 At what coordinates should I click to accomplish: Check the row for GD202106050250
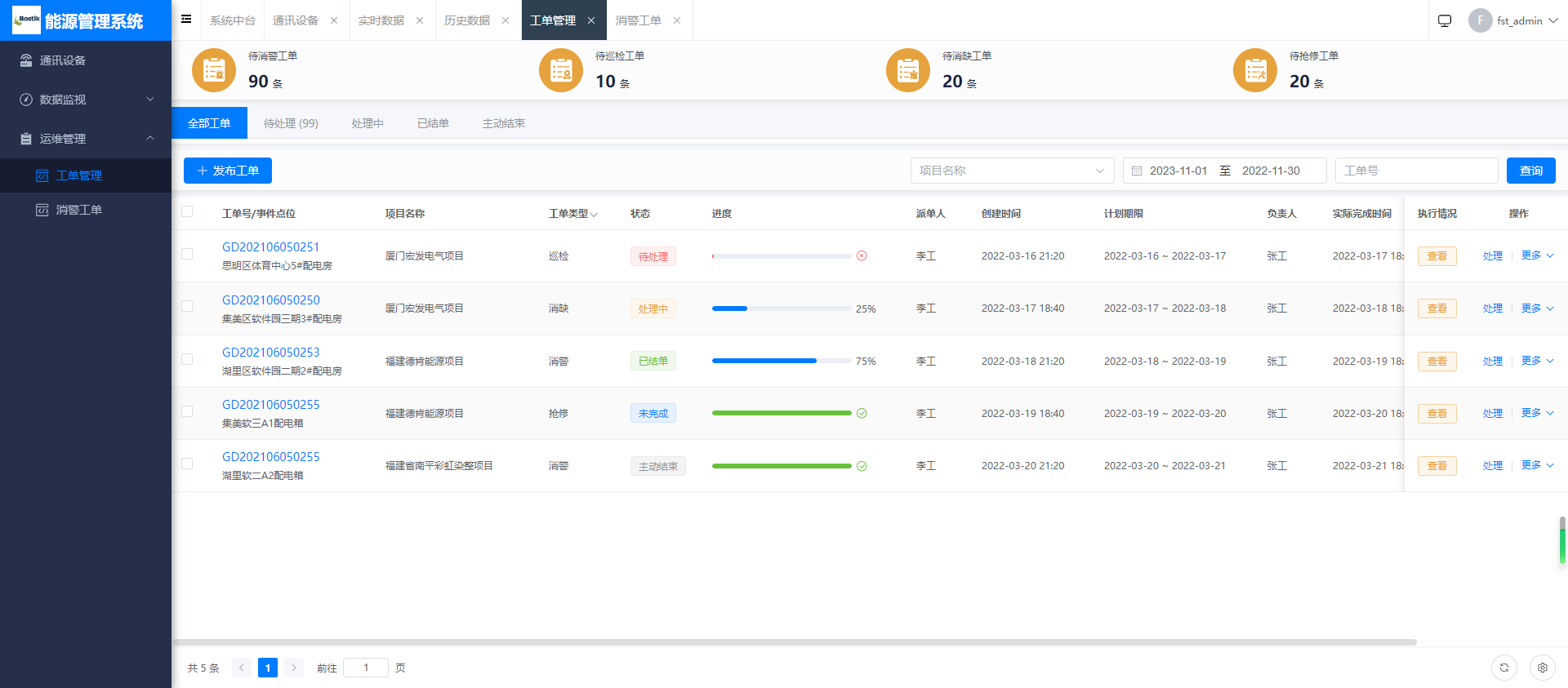click(187, 306)
